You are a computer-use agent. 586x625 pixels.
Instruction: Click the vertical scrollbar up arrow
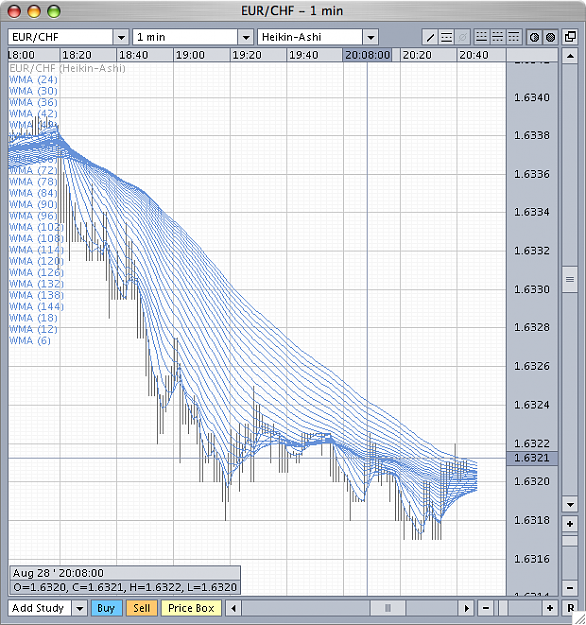(x=570, y=56)
